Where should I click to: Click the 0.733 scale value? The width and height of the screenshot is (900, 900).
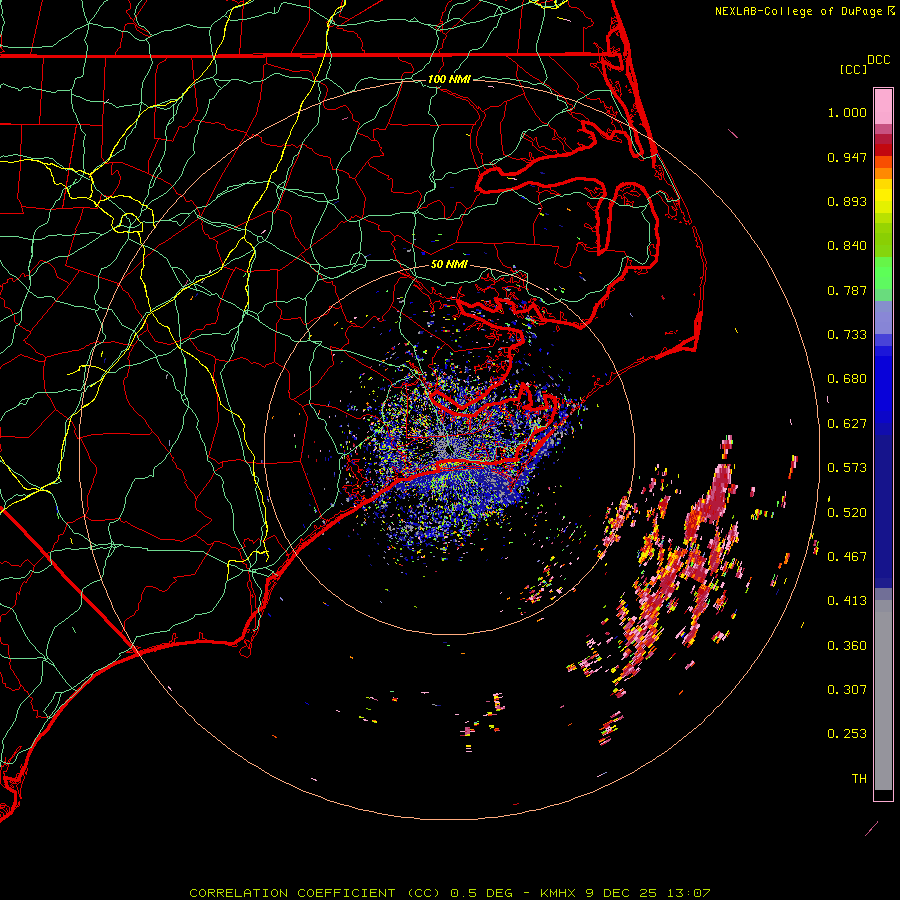pyautogui.click(x=847, y=335)
